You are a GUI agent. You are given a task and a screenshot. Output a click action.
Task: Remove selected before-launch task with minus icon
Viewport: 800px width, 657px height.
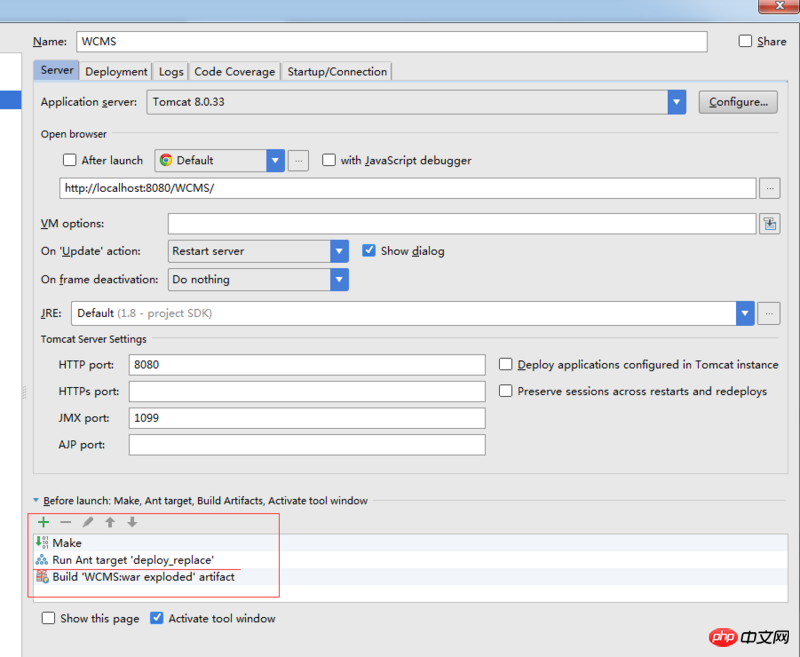tap(65, 522)
